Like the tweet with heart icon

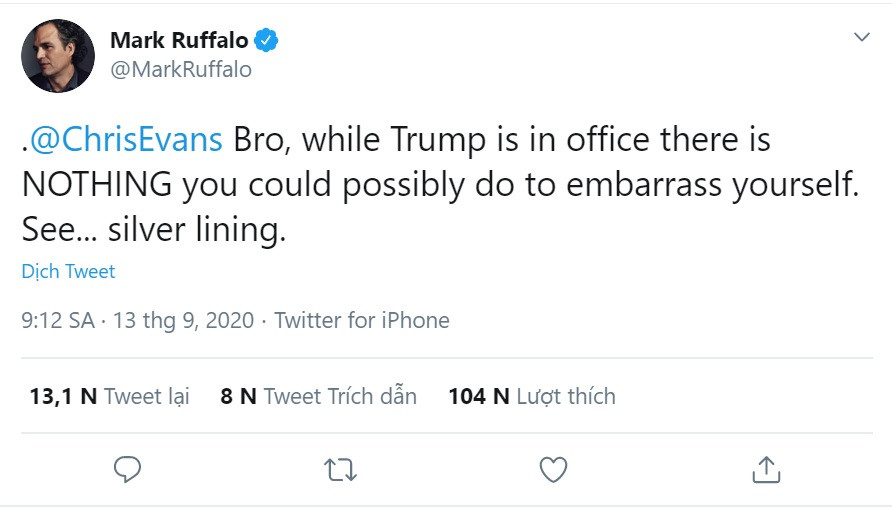tap(553, 469)
